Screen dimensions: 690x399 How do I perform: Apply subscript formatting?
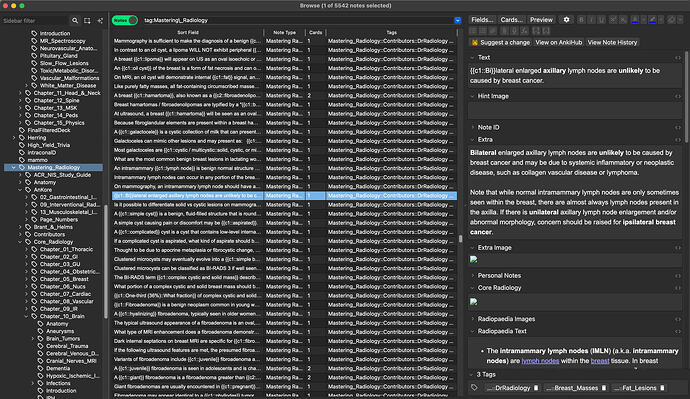(623, 20)
